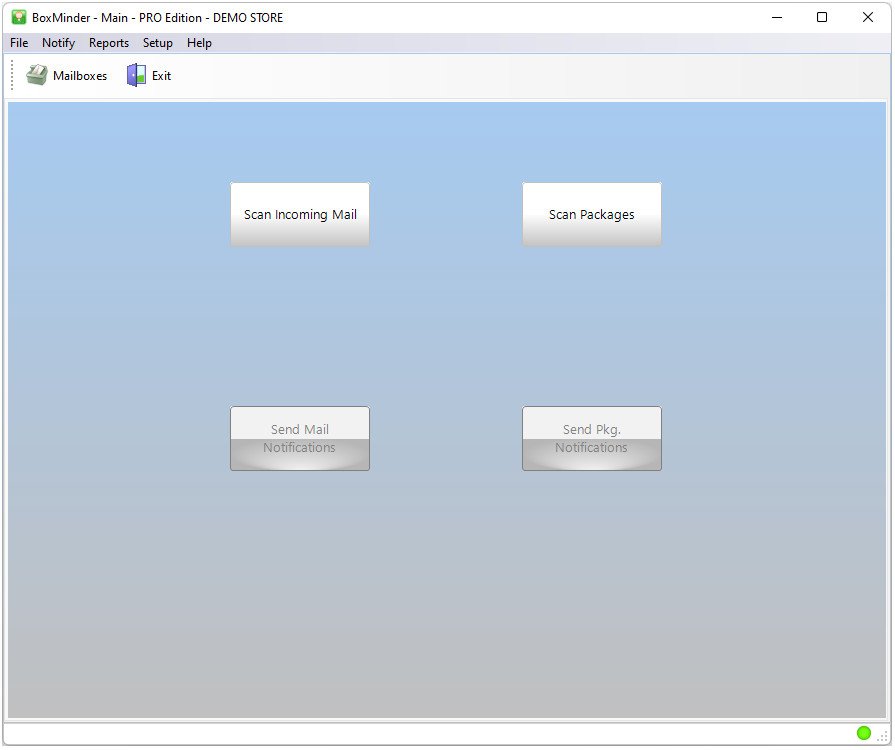Click the BoxMinder app icon in title bar

(19, 17)
